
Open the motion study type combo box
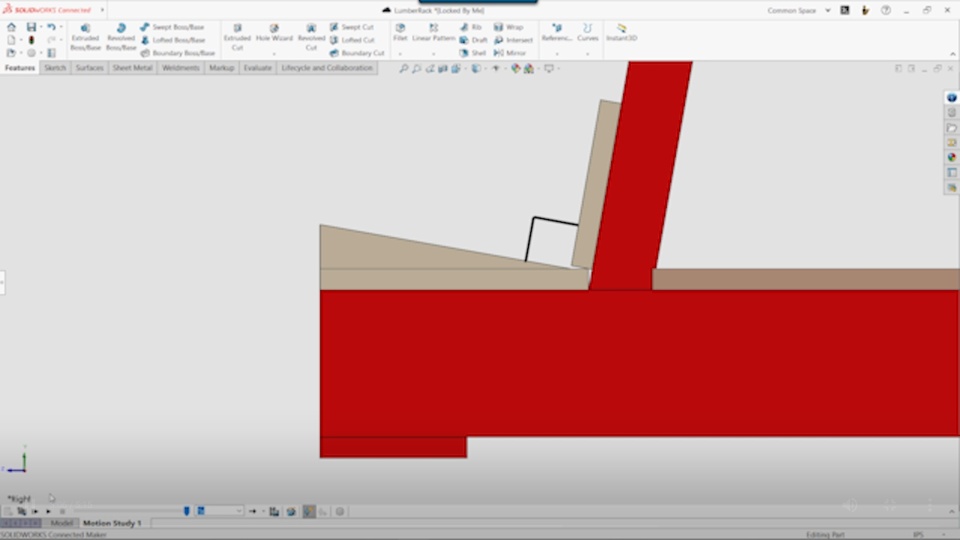click(x=220, y=511)
